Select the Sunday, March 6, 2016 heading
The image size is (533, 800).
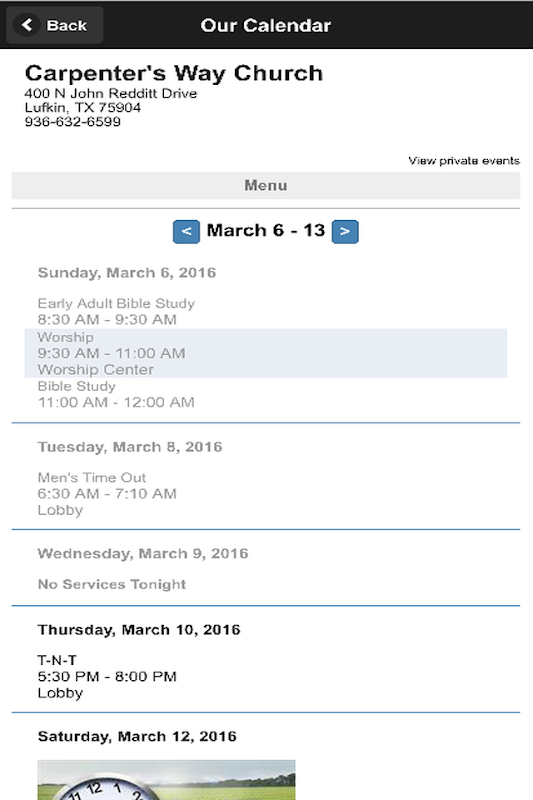point(126,273)
